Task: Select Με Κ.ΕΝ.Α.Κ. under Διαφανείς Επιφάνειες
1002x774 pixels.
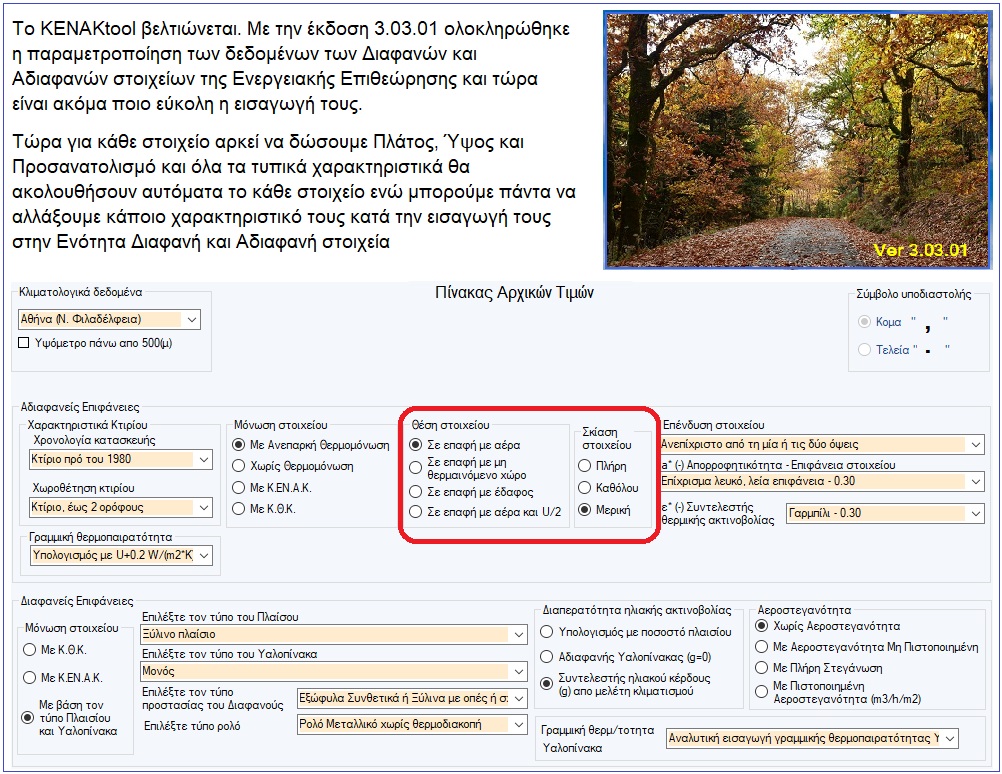Action: click(29, 677)
